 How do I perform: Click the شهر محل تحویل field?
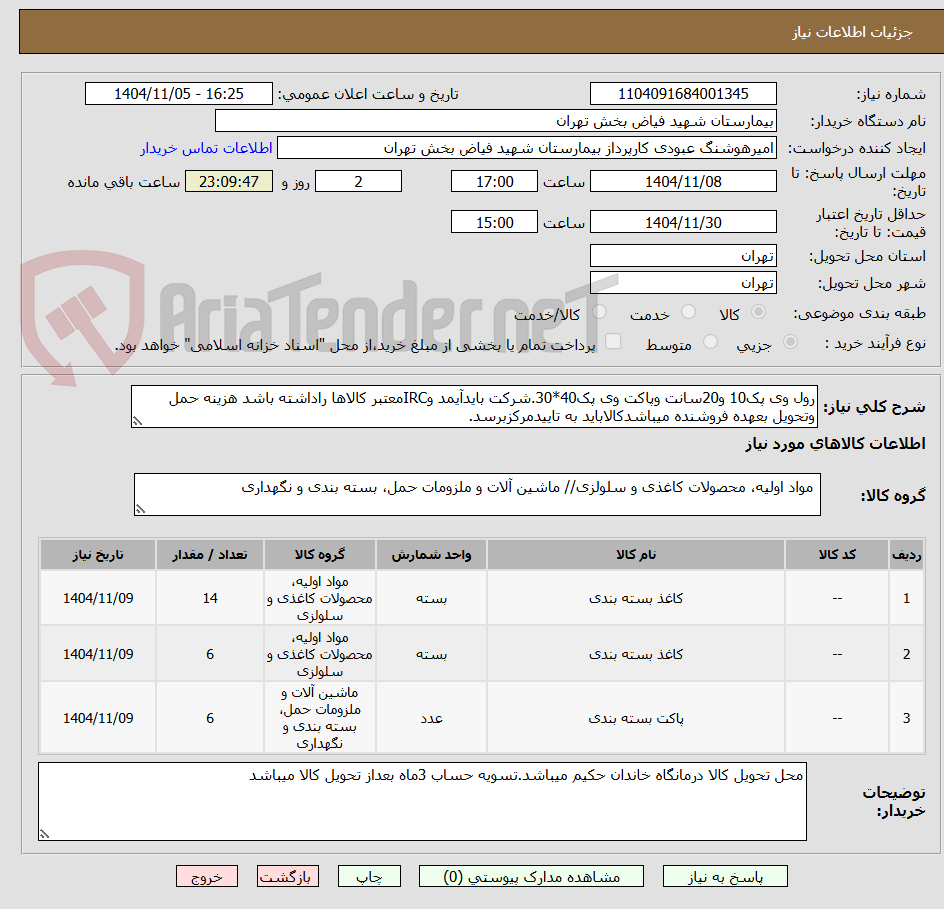tap(683, 283)
